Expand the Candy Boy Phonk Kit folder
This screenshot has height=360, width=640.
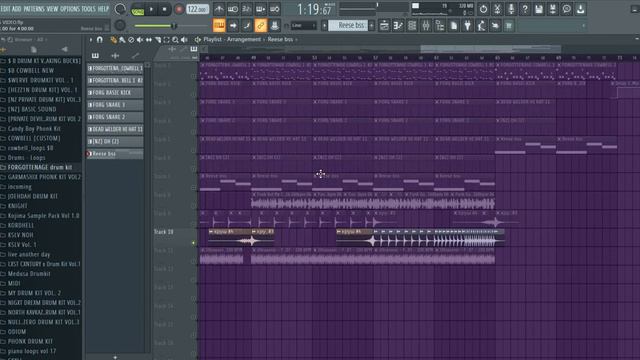pos(34,129)
